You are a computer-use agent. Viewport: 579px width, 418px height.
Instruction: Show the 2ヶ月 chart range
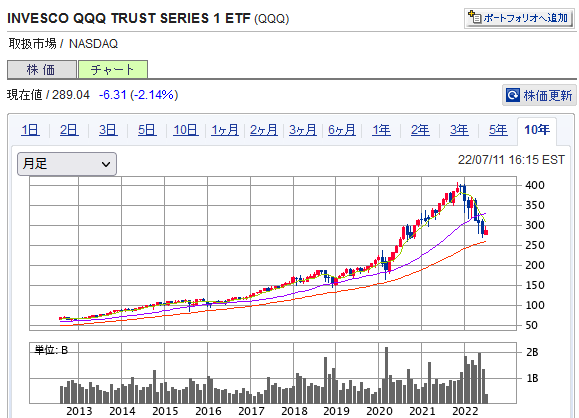click(x=264, y=130)
